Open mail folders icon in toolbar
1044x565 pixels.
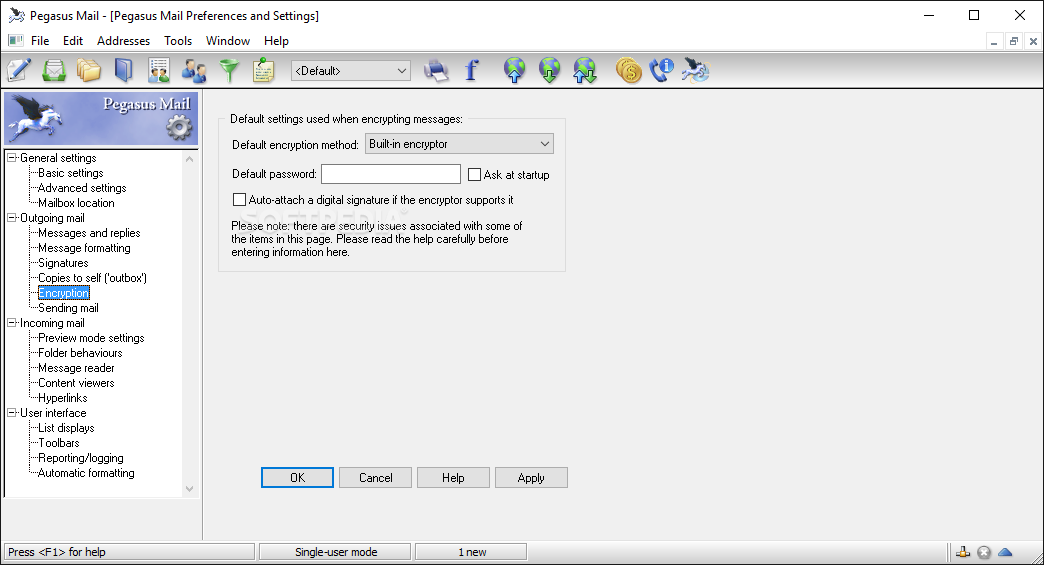click(x=89, y=70)
